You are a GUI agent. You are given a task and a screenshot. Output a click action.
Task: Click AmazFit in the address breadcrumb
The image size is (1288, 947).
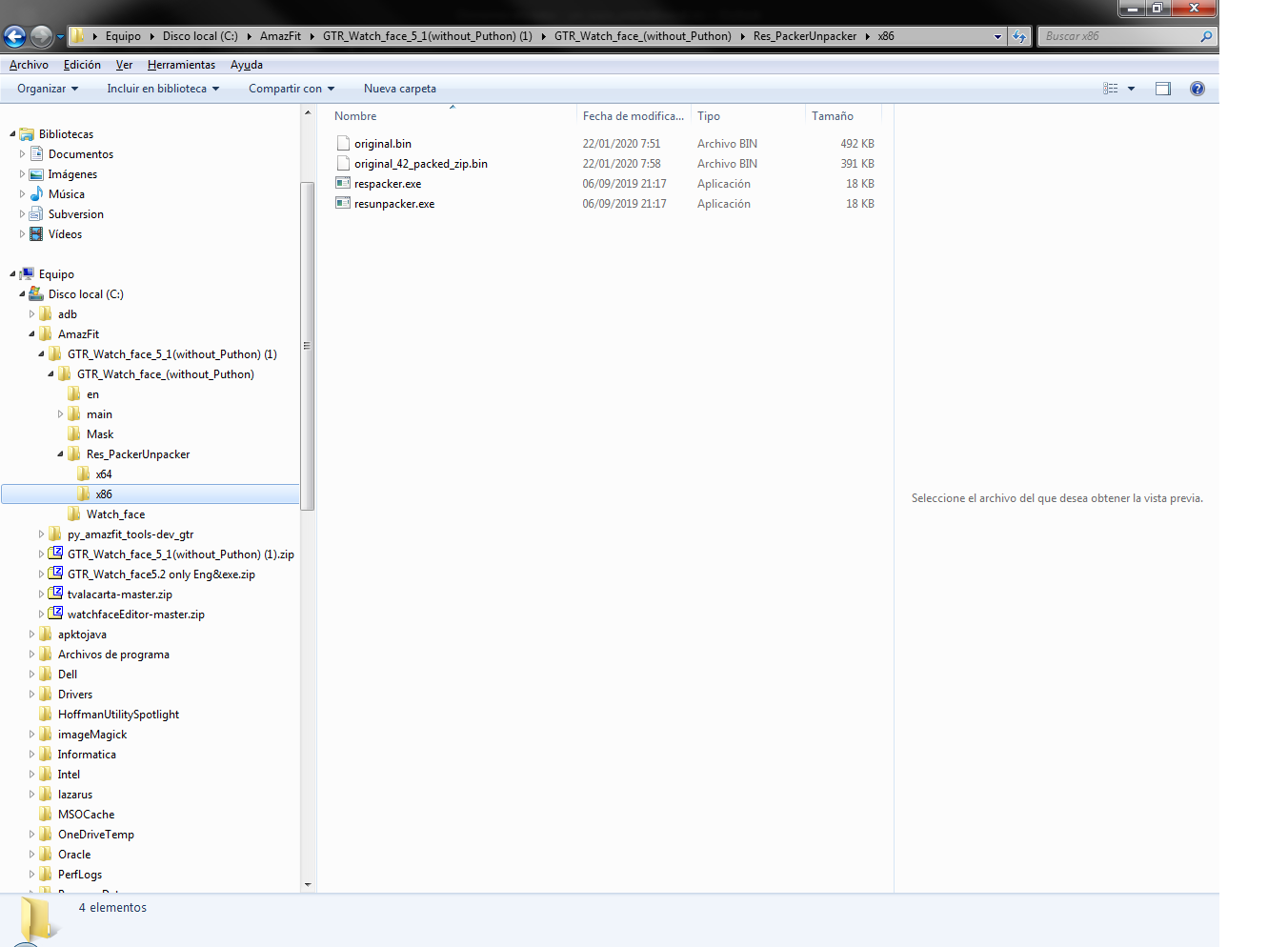coord(280,36)
